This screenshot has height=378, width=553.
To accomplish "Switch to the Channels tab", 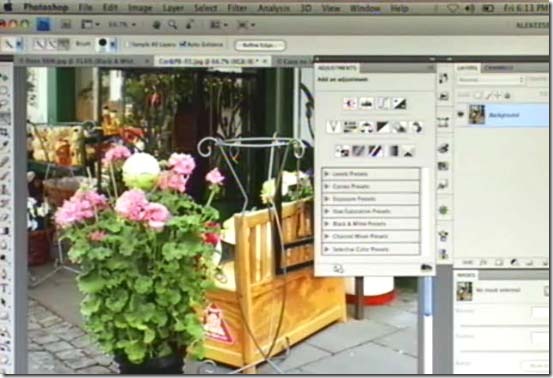I will [x=498, y=67].
